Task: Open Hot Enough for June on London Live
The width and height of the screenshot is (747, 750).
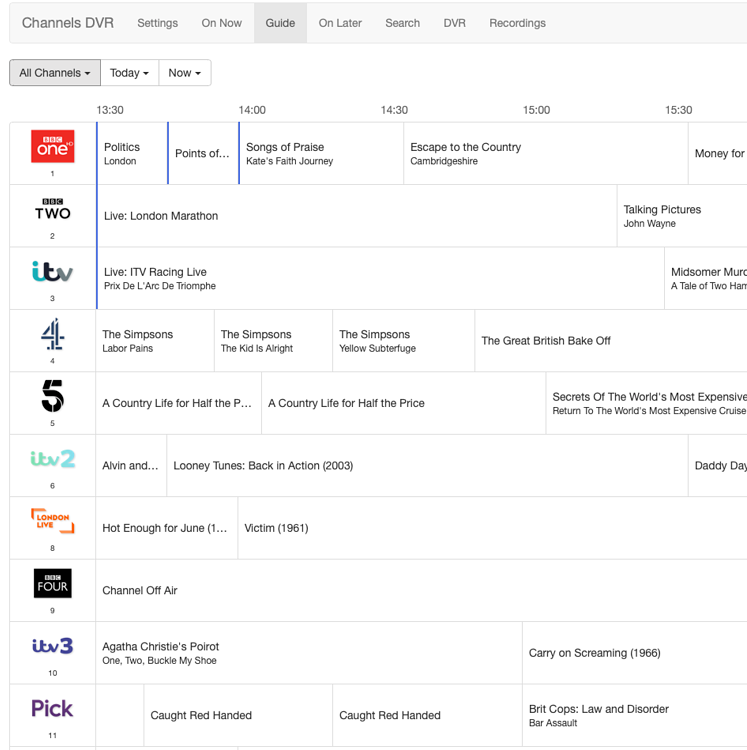Action: coord(166,528)
